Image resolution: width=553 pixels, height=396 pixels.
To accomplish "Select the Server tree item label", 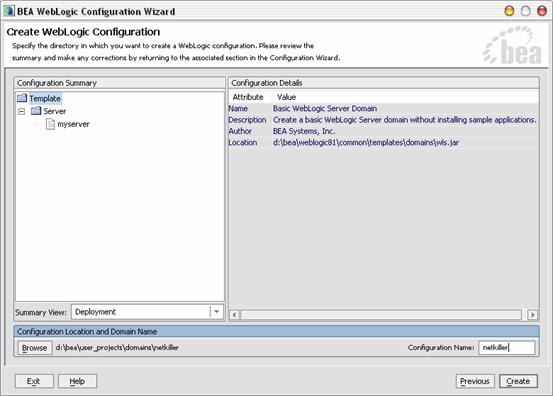I will (x=55, y=111).
